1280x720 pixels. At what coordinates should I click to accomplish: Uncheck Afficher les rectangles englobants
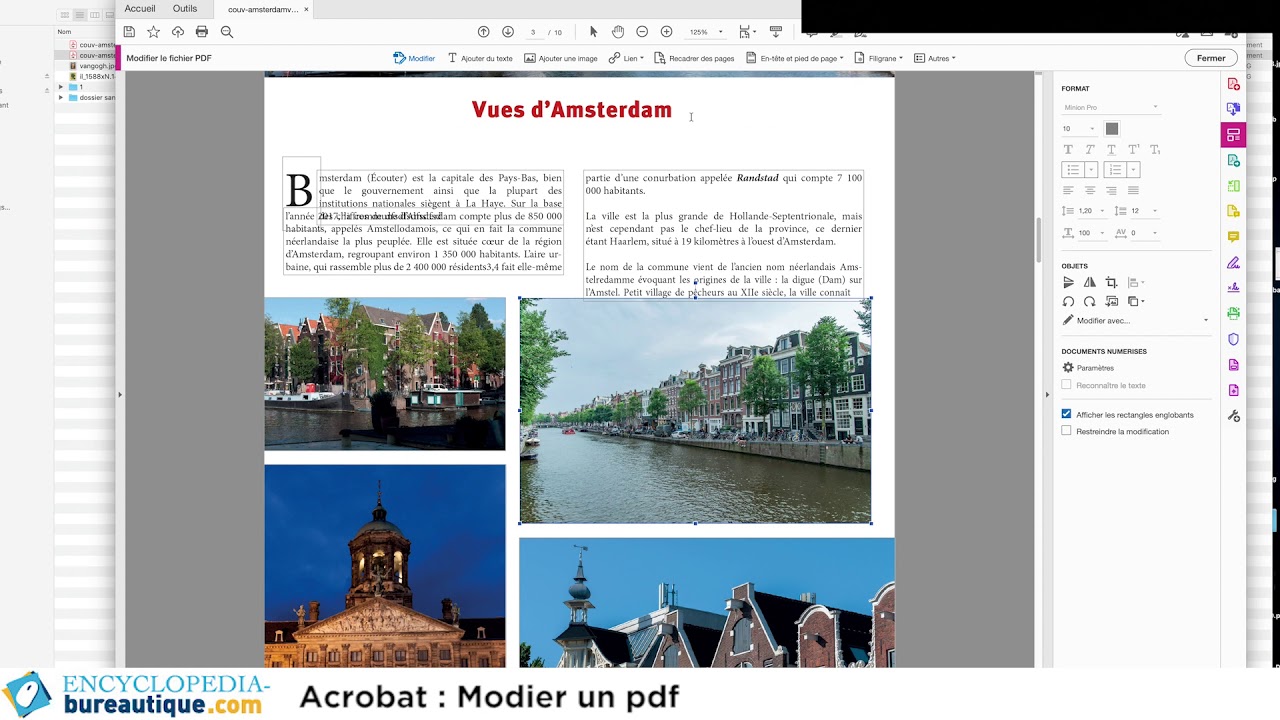pos(1066,414)
